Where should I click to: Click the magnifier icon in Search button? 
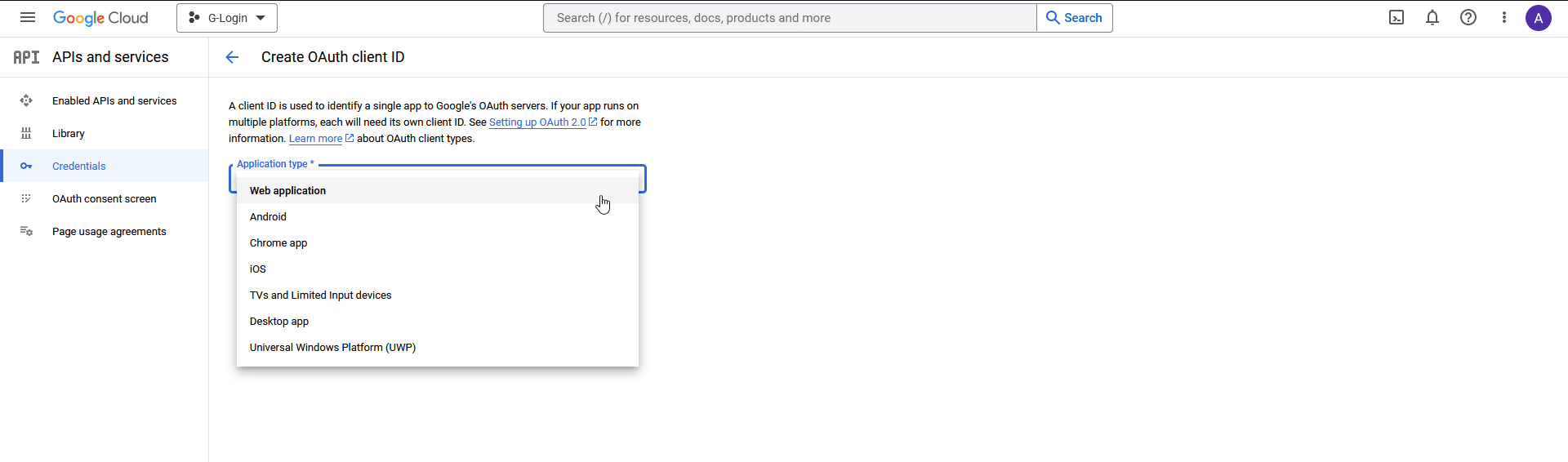click(x=1053, y=17)
